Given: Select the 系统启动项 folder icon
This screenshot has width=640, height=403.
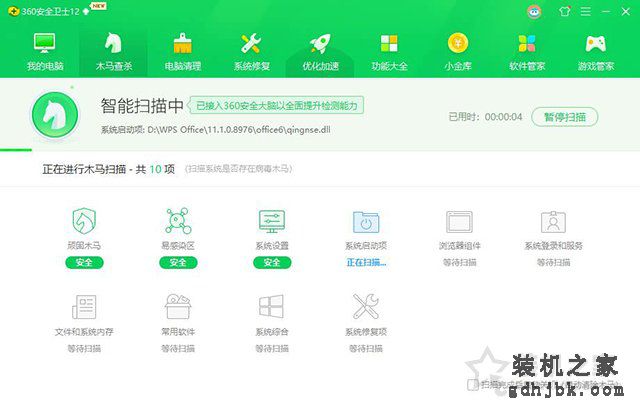Looking at the screenshot, I should [x=366, y=222].
